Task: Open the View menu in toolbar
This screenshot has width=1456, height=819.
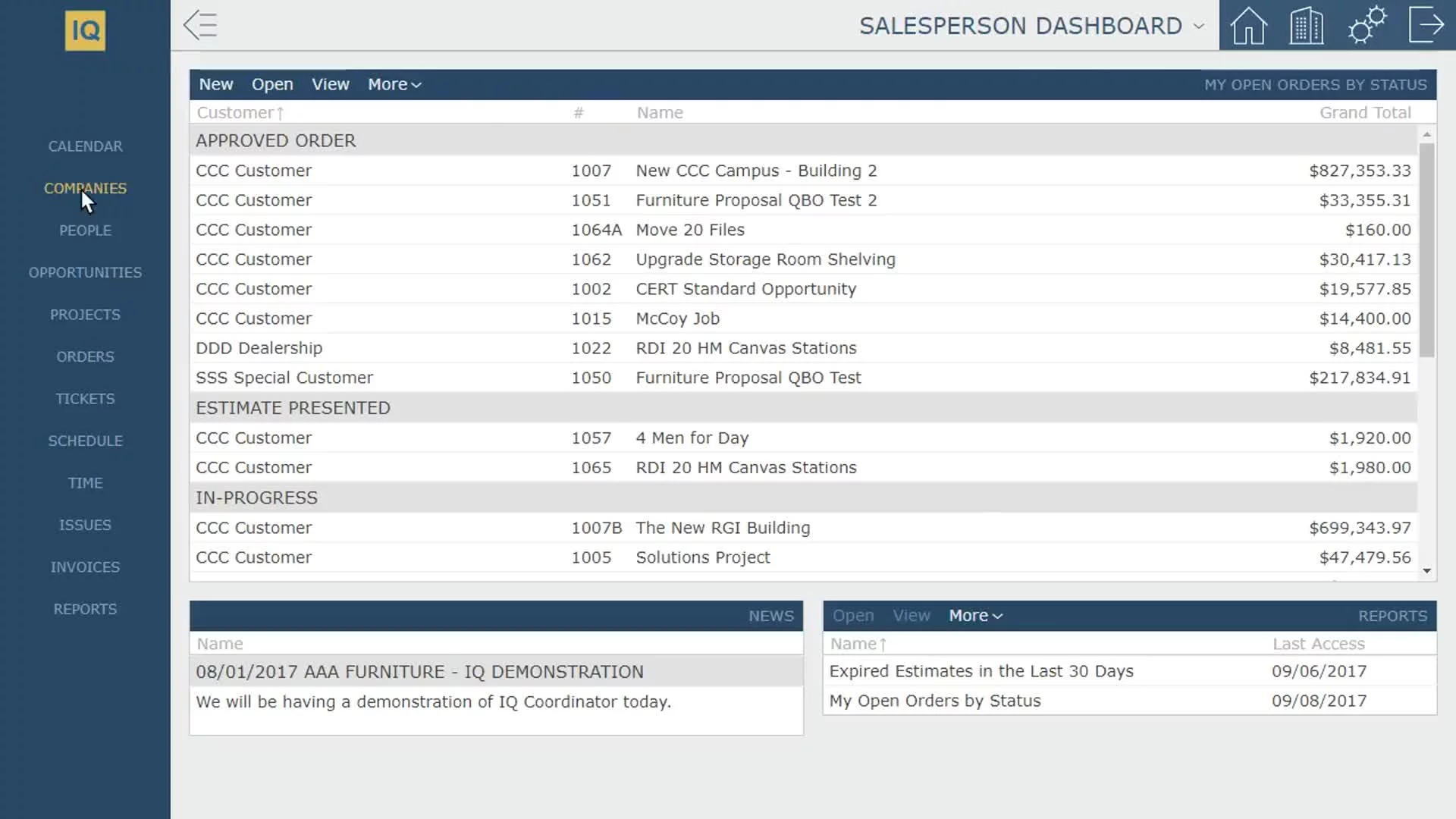Action: coord(330,83)
